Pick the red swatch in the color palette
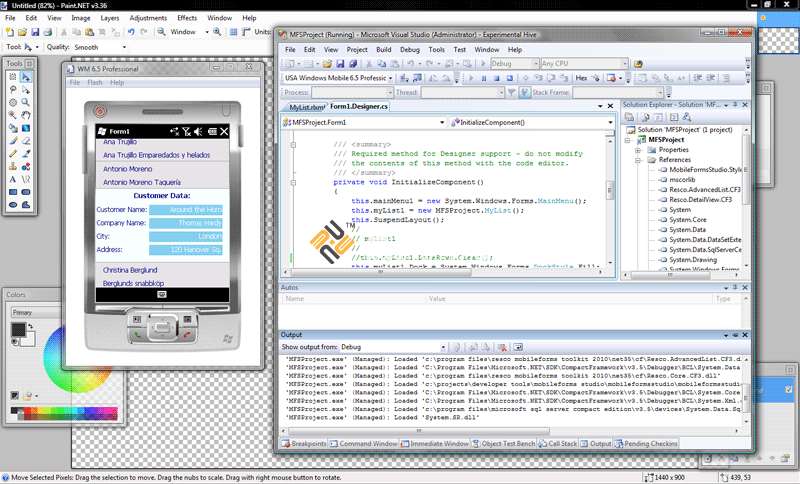800x484 pixels. [x=28, y=409]
